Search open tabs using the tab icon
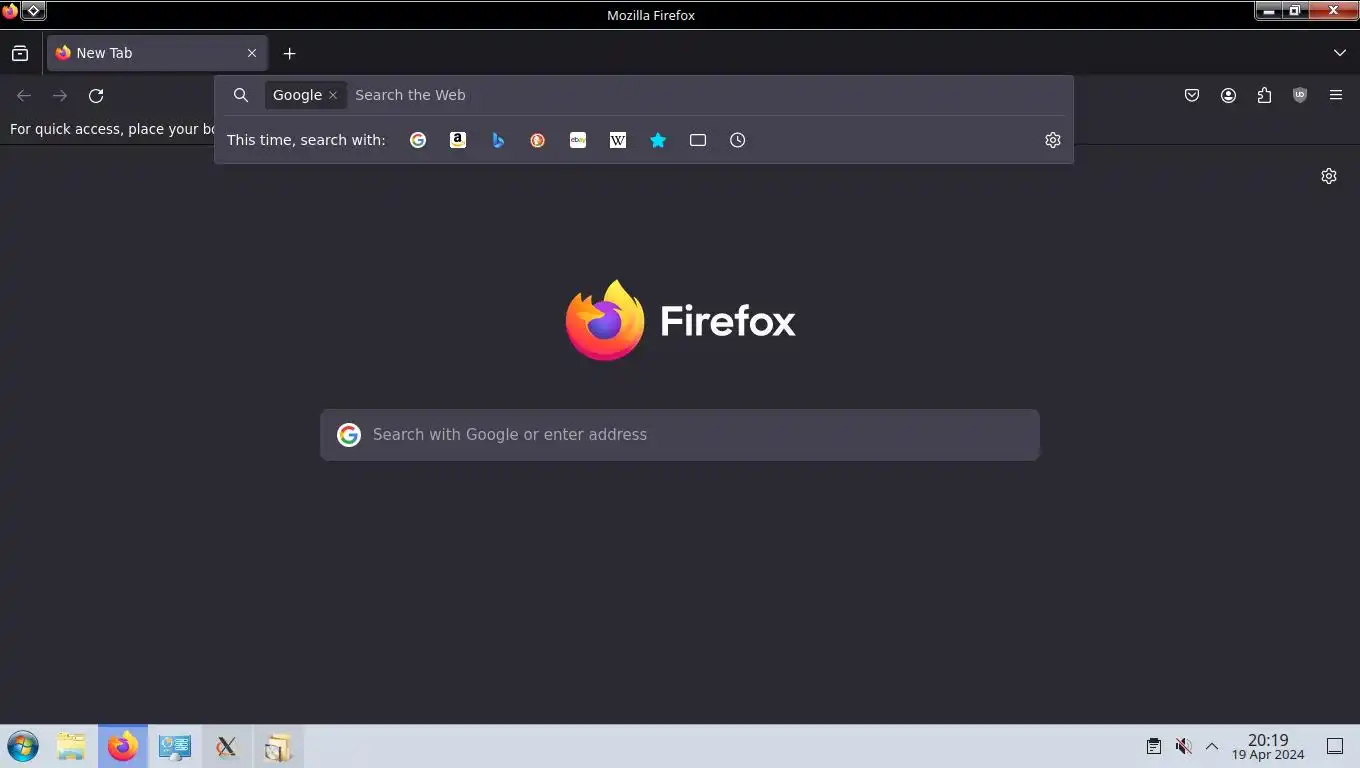Image resolution: width=1360 pixels, height=768 pixels. [698, 140]
